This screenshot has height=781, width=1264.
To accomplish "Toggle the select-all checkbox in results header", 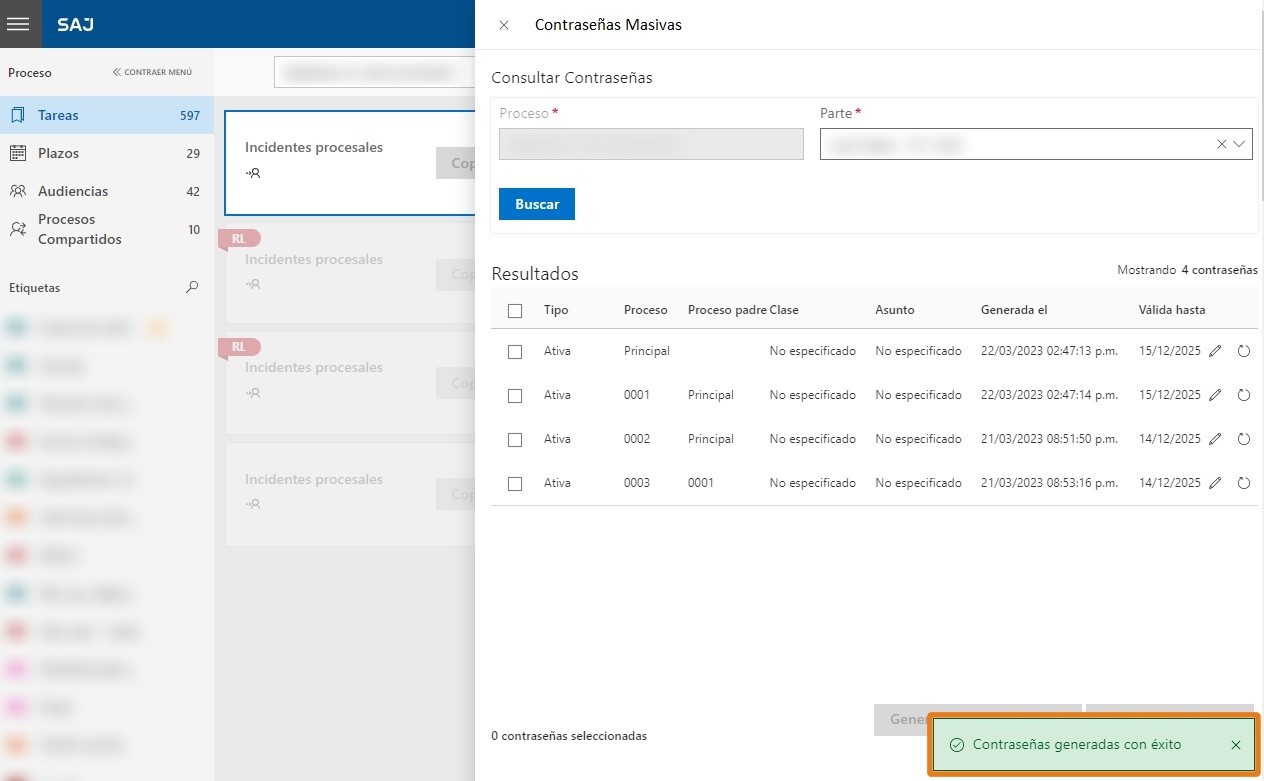I will coord(515,311).
